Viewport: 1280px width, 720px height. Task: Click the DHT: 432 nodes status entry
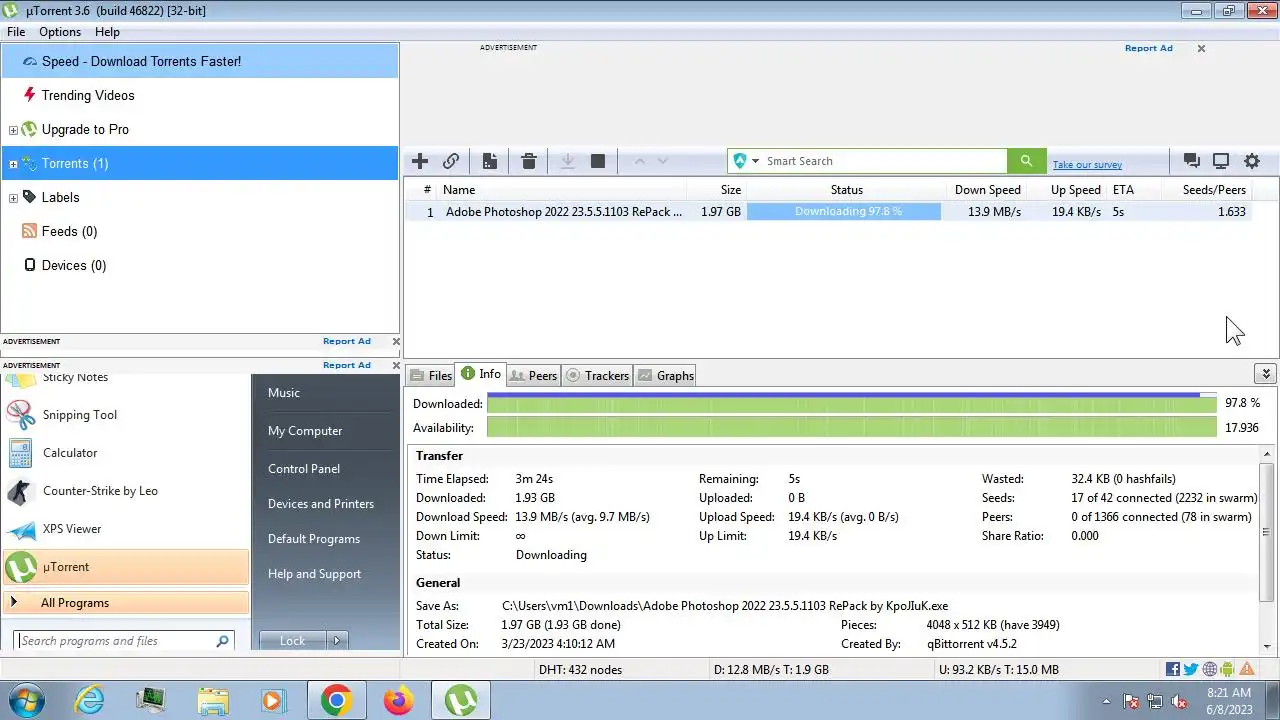[x=580, y=670]
